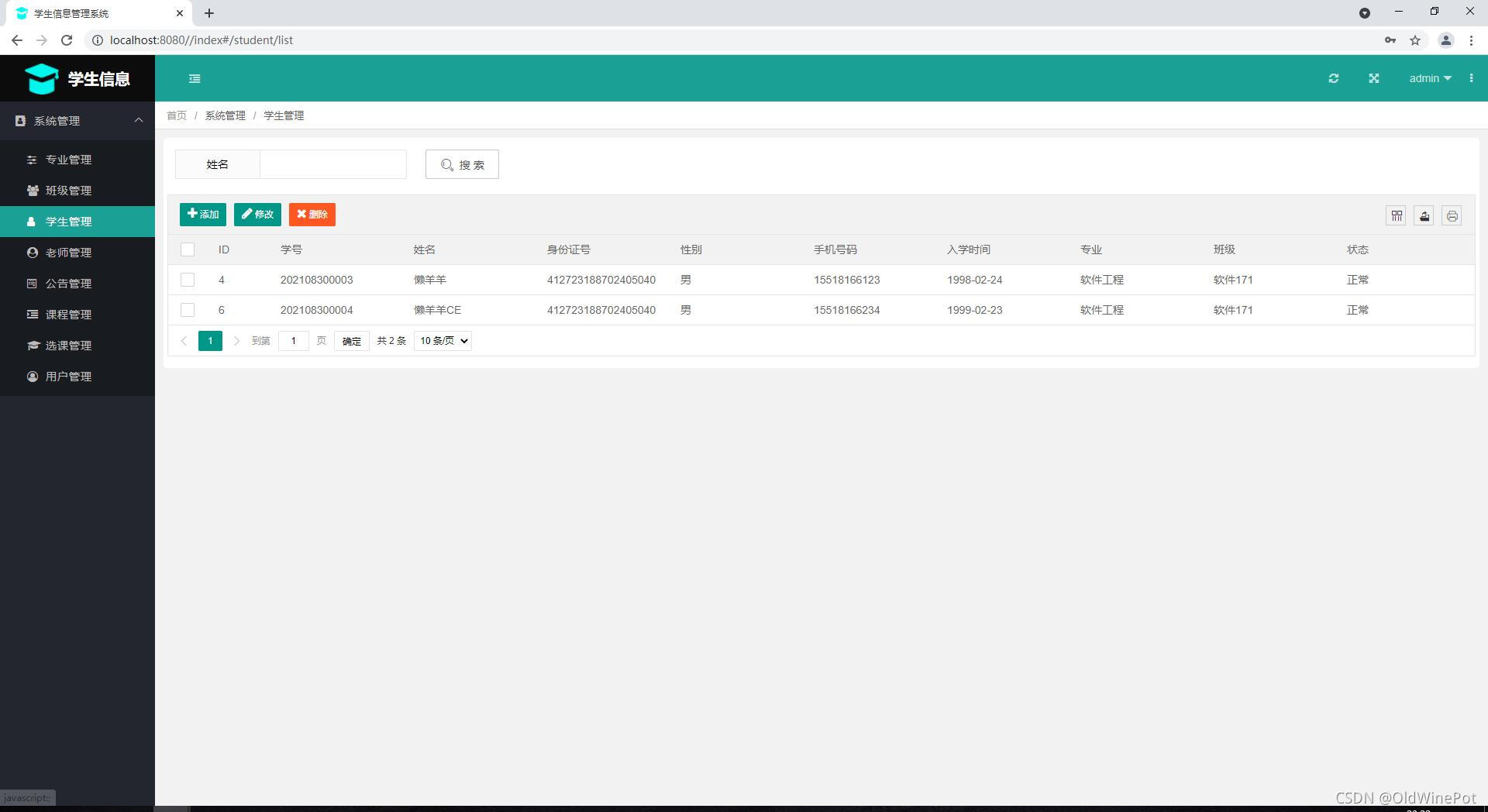Click the Chrome tab search circle icon
Image resolution: width=1488 pixels, height=812 pixels.
point(1365,13)
